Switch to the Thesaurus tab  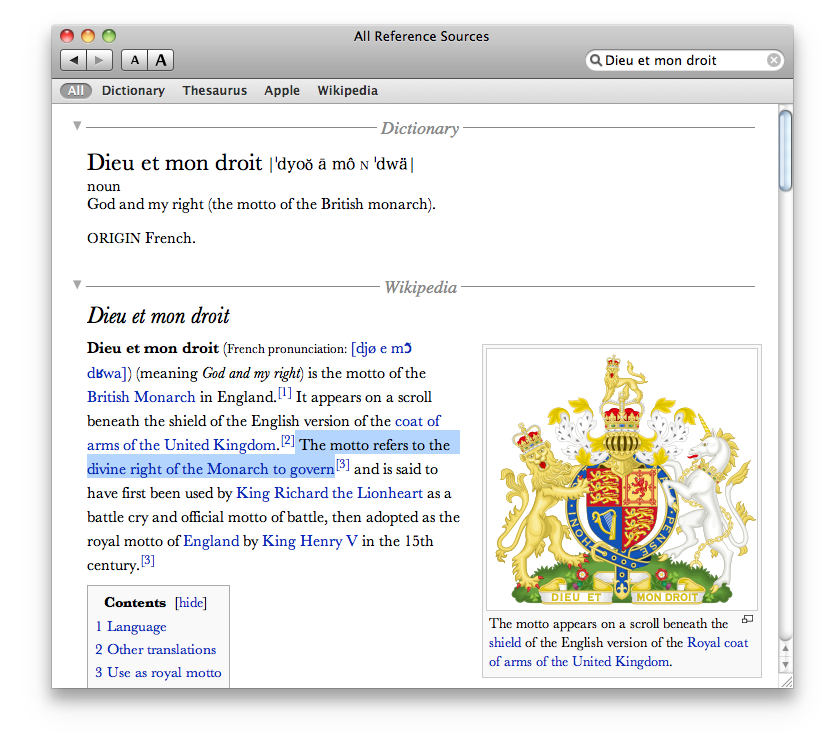pyautogui.click(x=215, y=91)
